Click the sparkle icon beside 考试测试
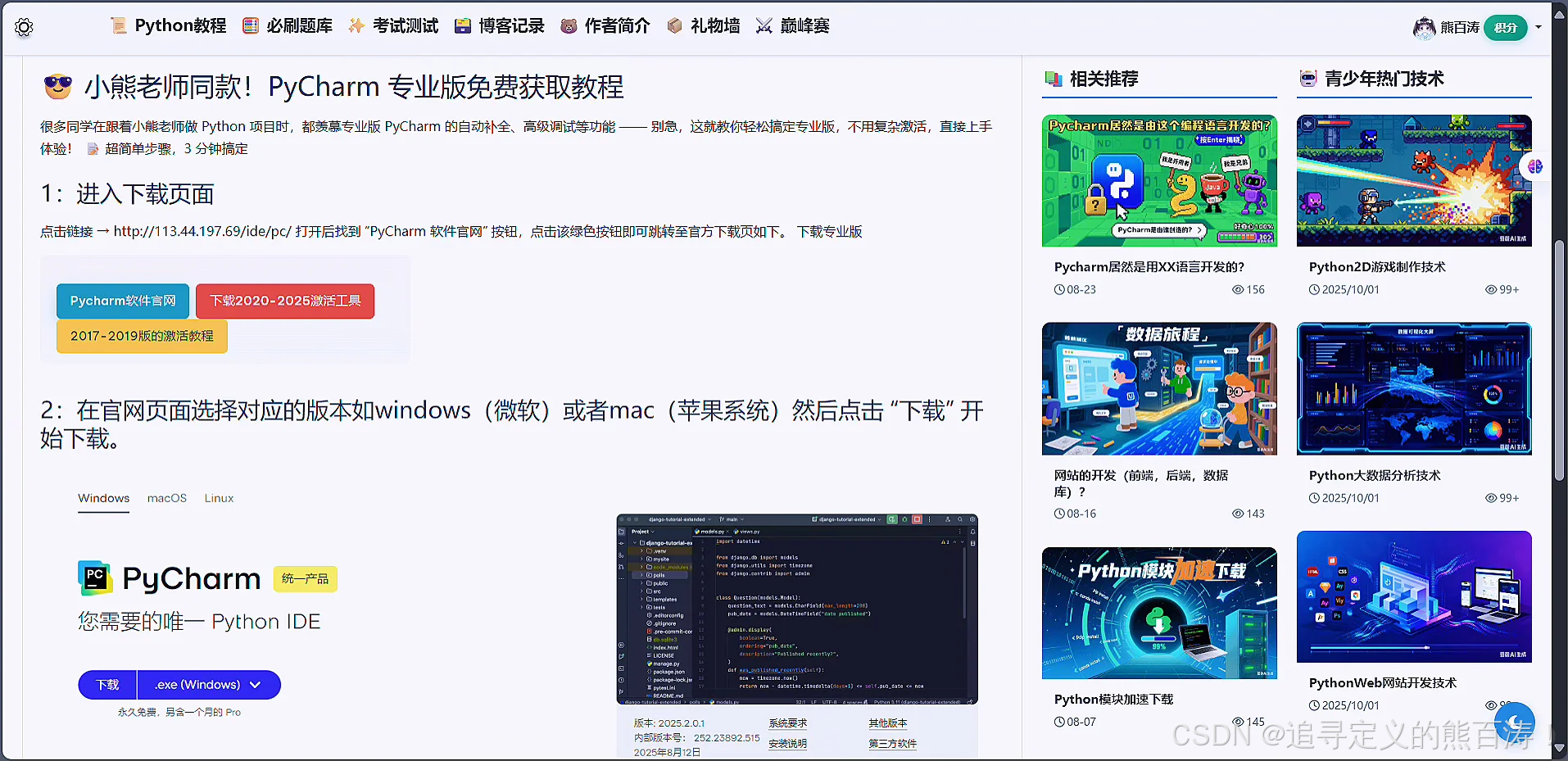The image size is (1568, 761). pyautogui.click(x=356, y=26)
